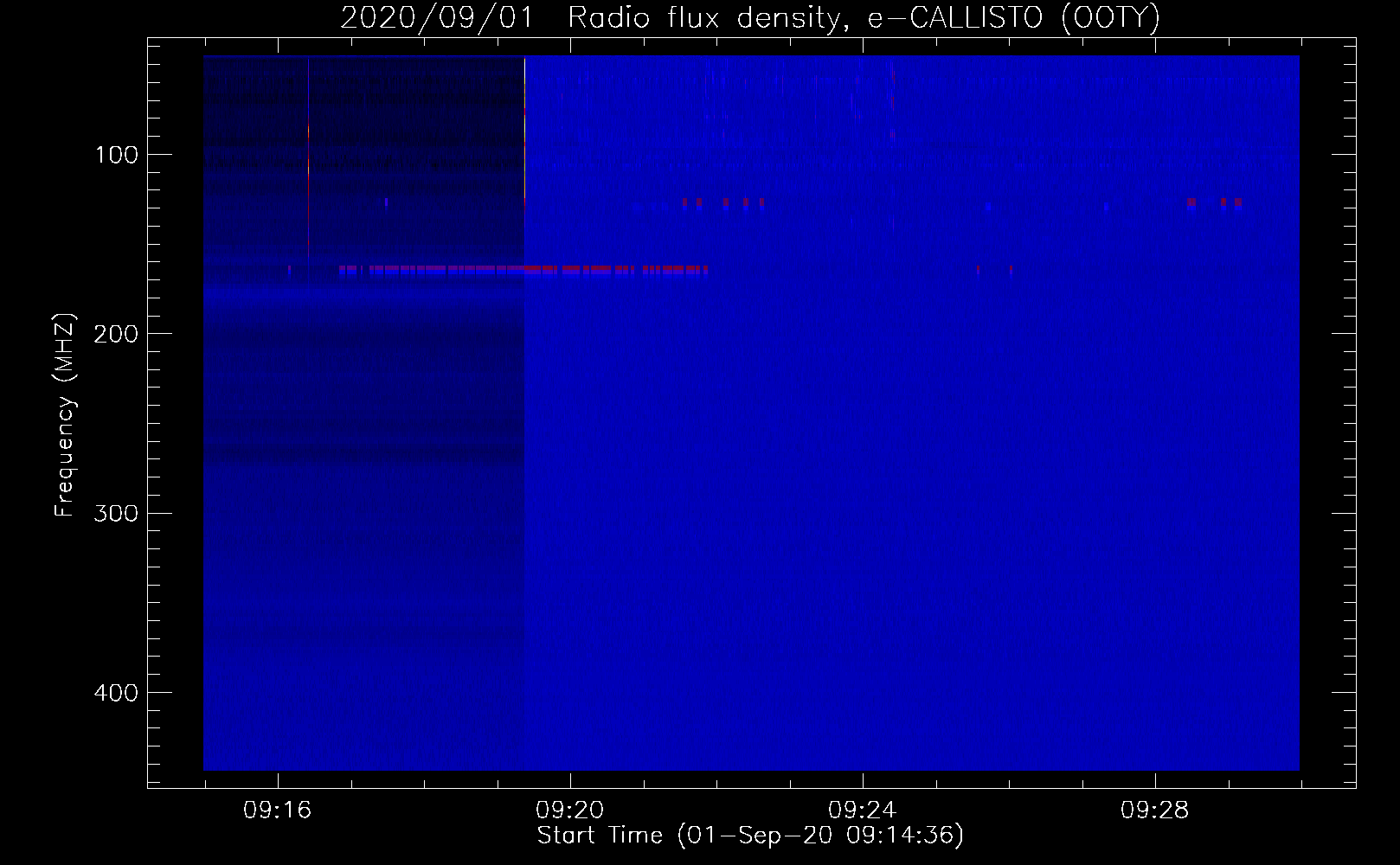Viewport: 1400px width, 865px height.
Task: Click the plot title mentioning e-CALLISTO (OOTY)
Action: click(x=749, y=17)
